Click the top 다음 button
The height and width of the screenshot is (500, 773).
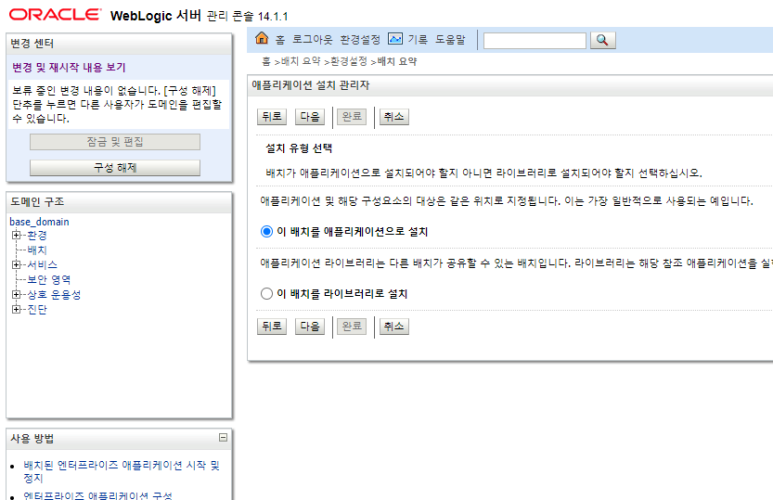coord(310,117)
